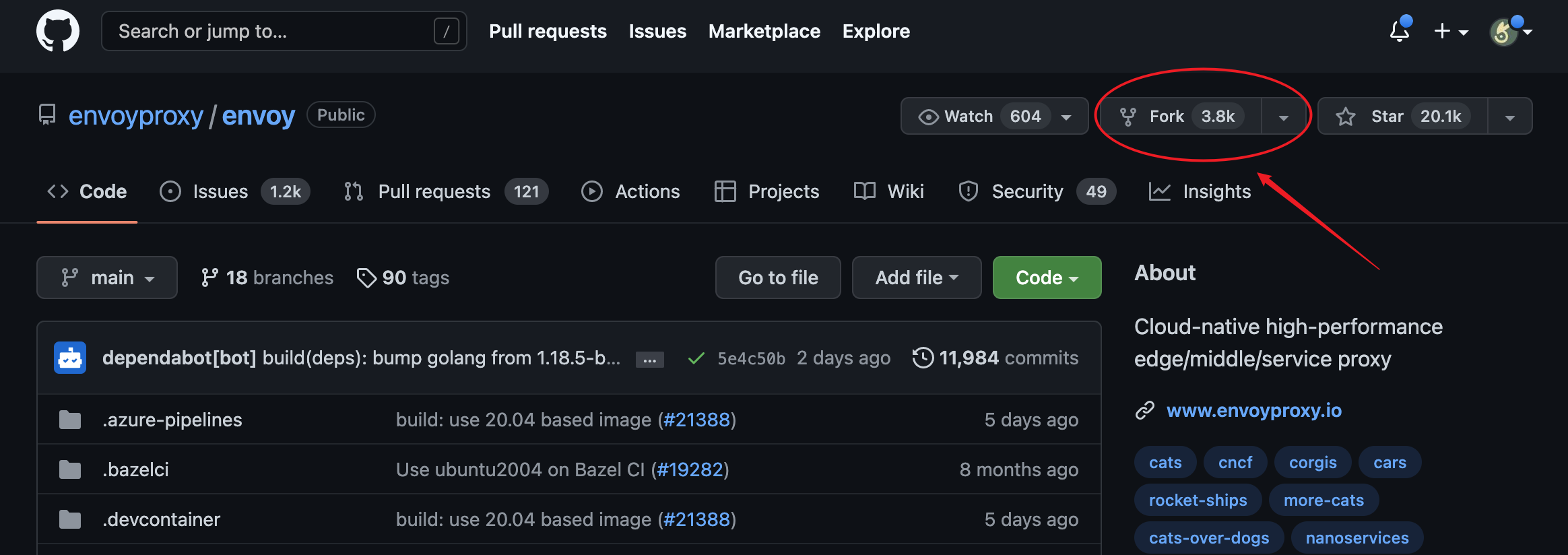1568x555 pixels.
Task: Open Issues in top navigation
Action: 657,31
